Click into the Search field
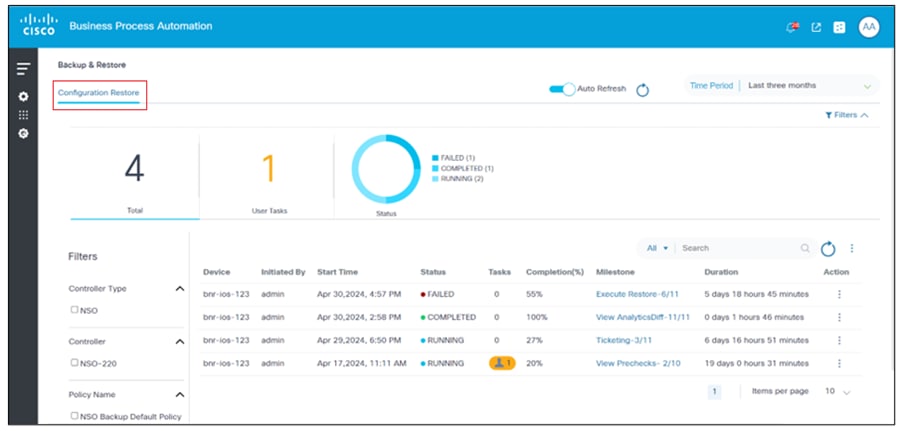 click(x=740, y=248)
